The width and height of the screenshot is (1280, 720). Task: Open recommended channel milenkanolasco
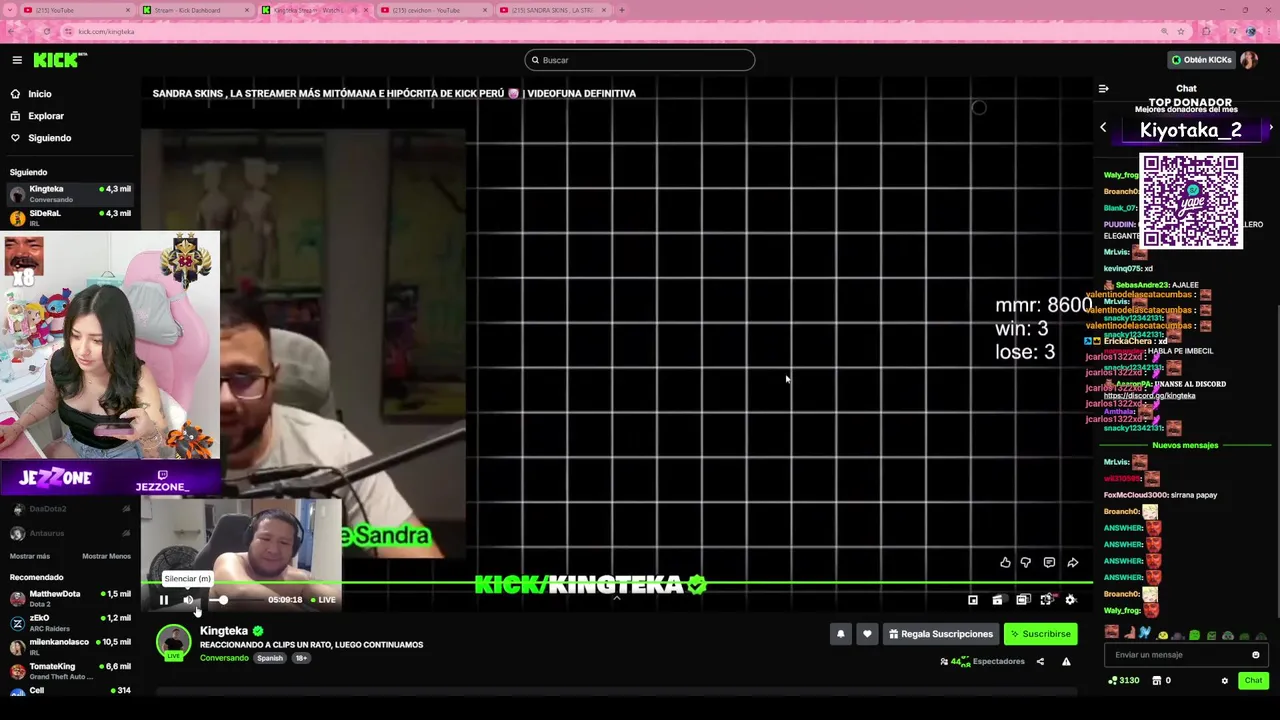point(70,646)
